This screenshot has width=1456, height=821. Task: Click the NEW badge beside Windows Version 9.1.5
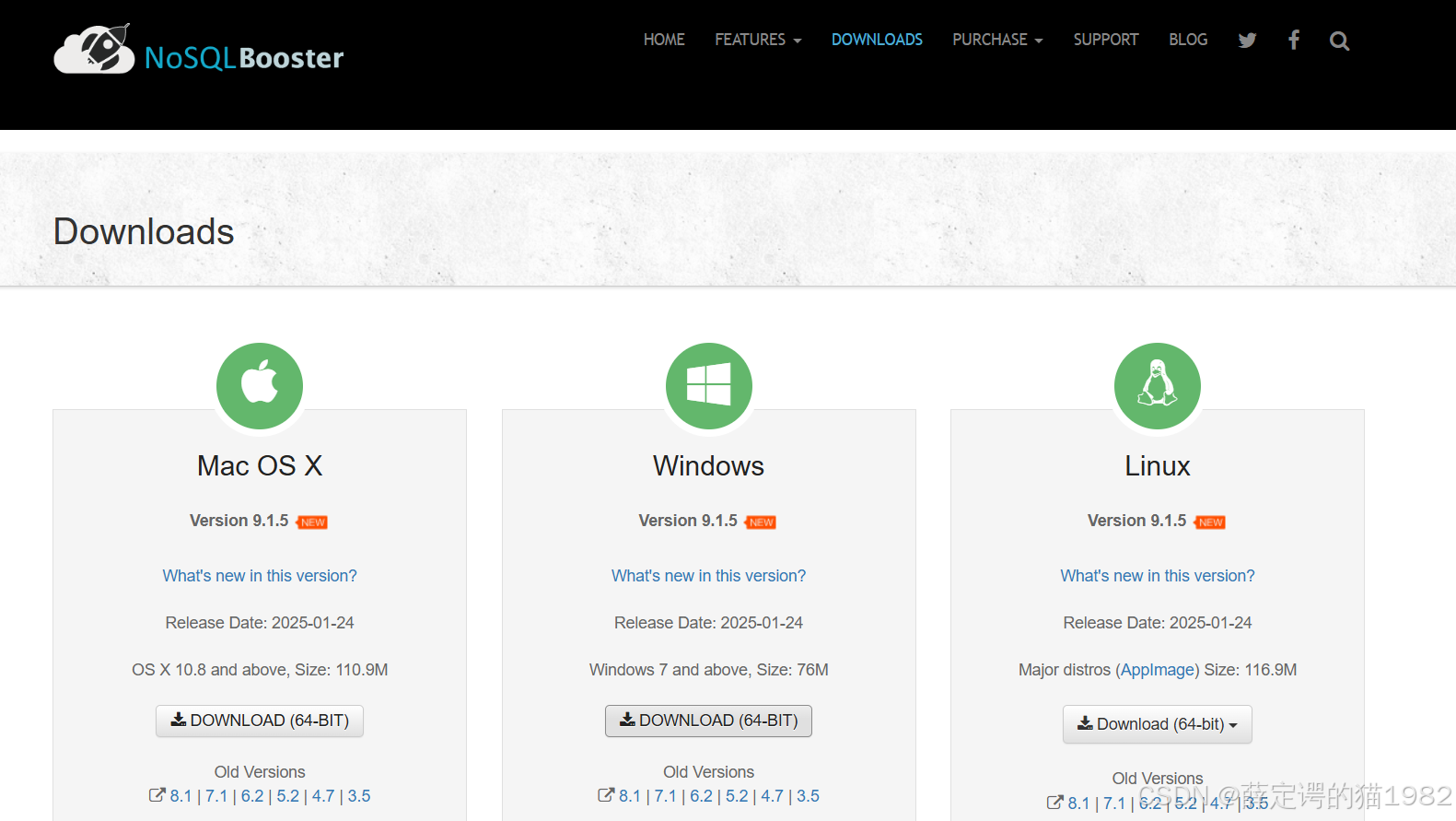click(x=761, y=522)
